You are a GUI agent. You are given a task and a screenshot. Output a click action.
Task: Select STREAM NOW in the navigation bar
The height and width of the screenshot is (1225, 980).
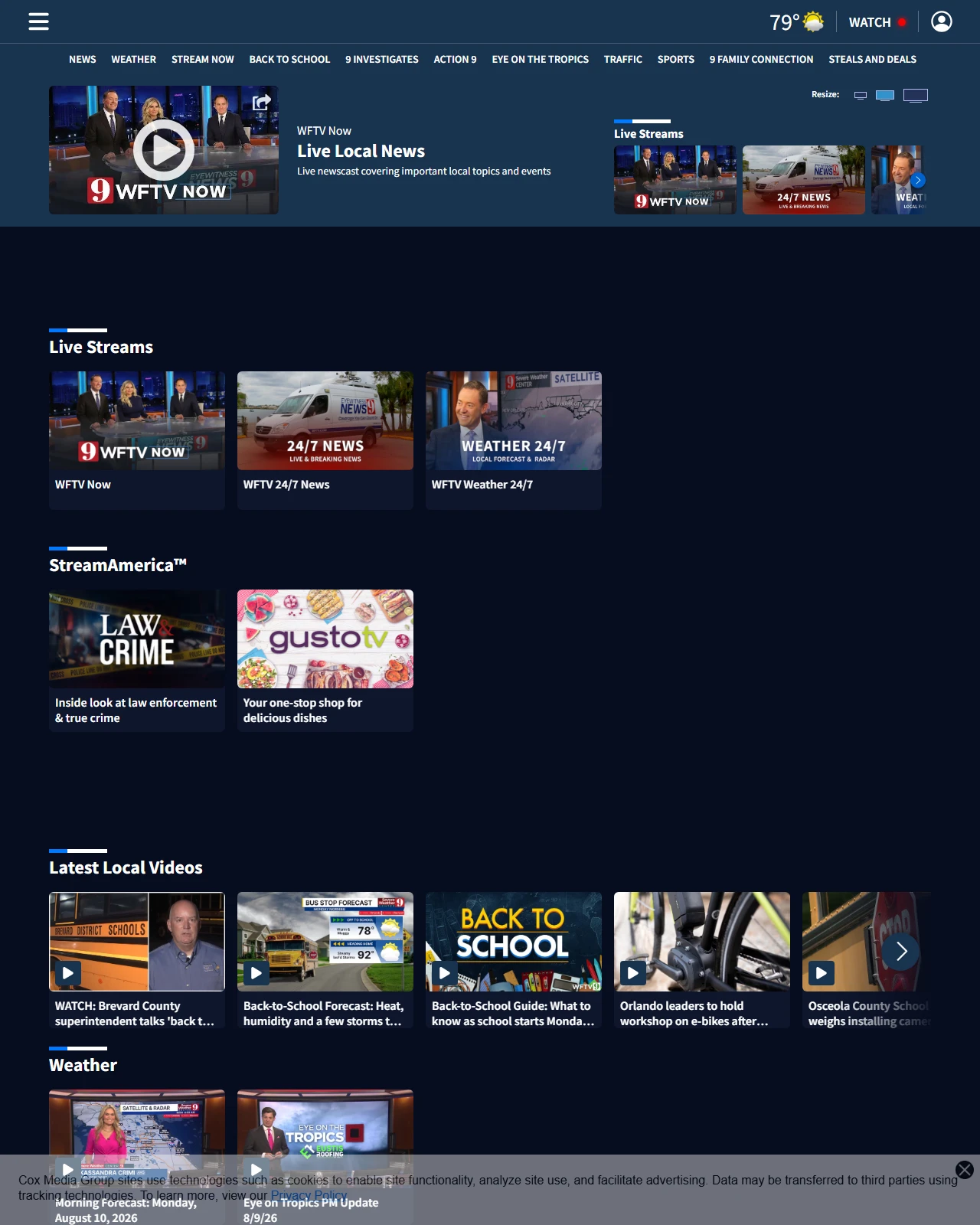[x=203, y=59]
